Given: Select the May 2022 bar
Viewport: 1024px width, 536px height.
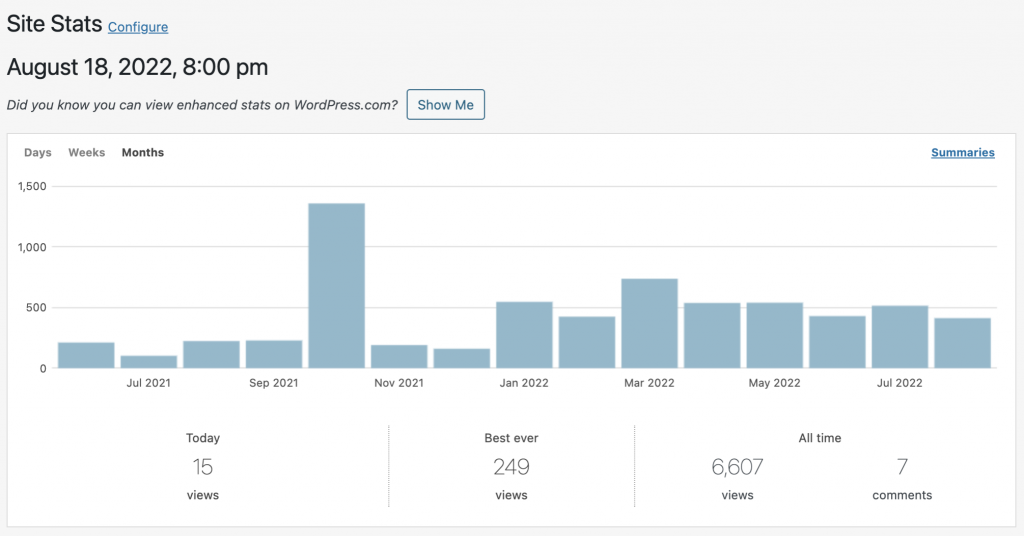Looking at the screenshot, I should pos(775,335).
